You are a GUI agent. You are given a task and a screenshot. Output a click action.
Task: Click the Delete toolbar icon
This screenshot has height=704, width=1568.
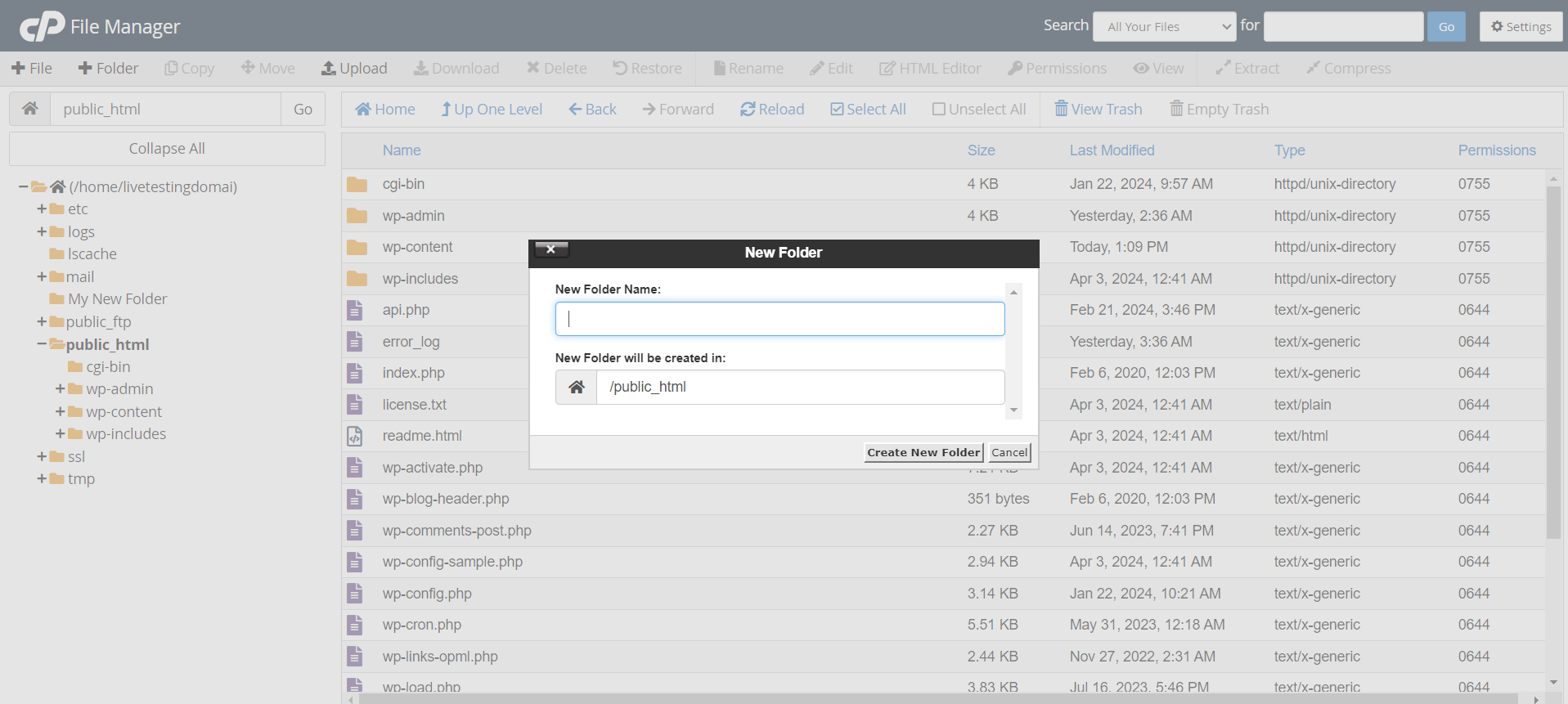(533, 68)
